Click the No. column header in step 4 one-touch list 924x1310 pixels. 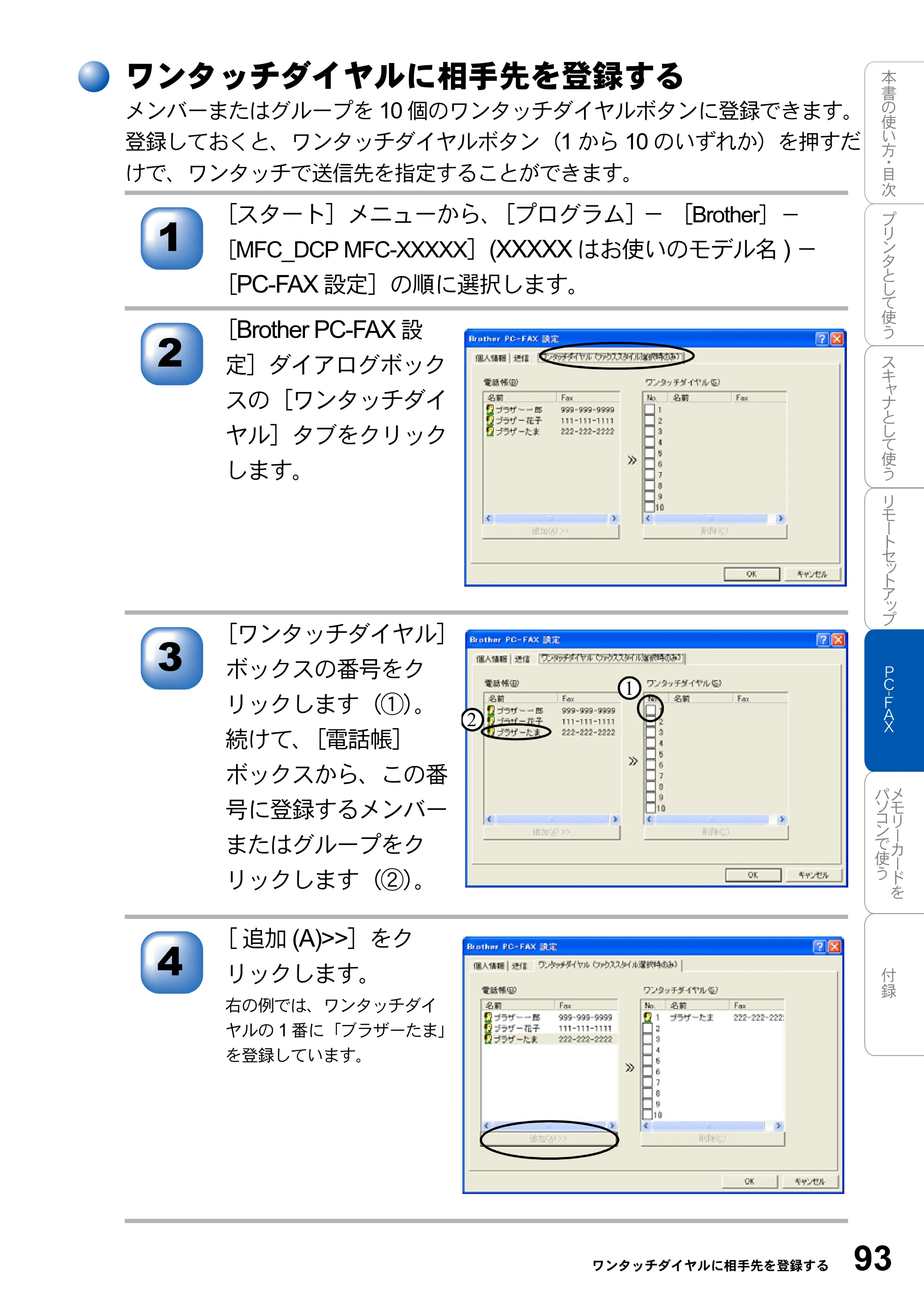pyautogui.click(x=653, y=1005)
